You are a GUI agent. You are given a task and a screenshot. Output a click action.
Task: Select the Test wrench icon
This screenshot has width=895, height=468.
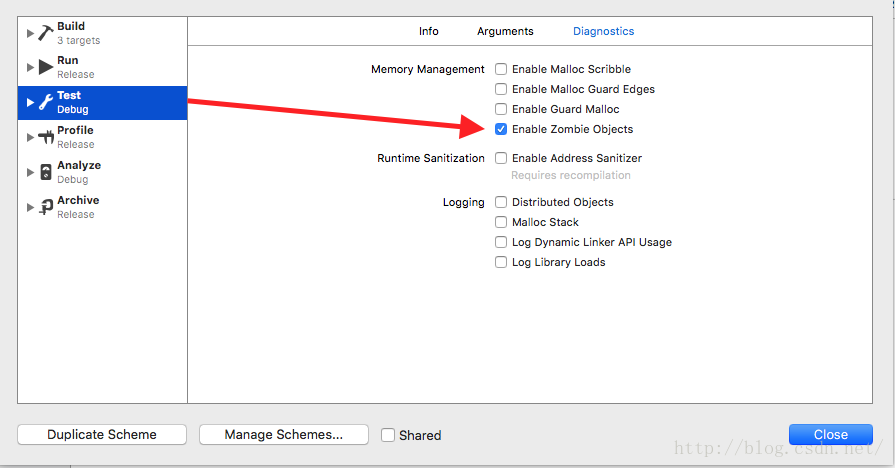pyautogui.click(x=46, y=103)
